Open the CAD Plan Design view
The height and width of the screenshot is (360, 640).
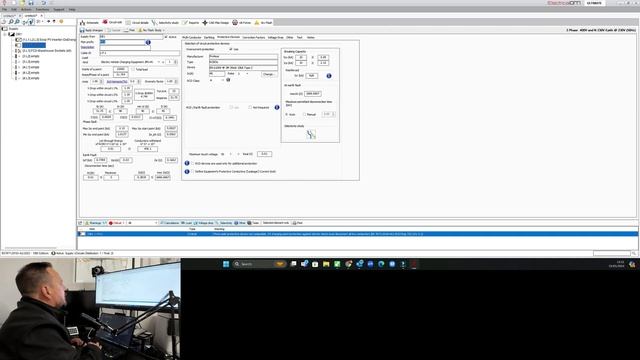point(216,22)
